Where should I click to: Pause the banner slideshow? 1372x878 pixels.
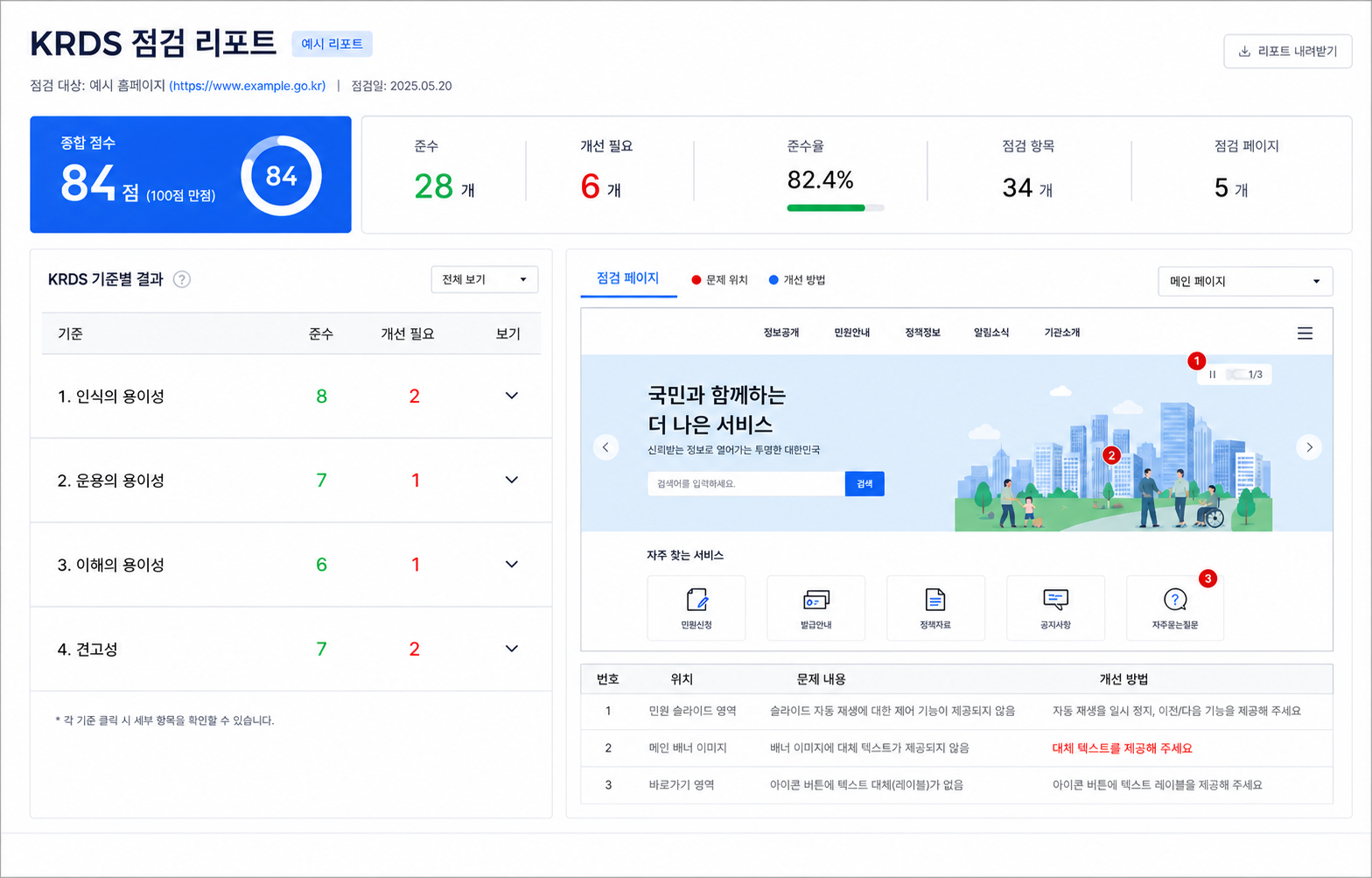pos(1213,375)
